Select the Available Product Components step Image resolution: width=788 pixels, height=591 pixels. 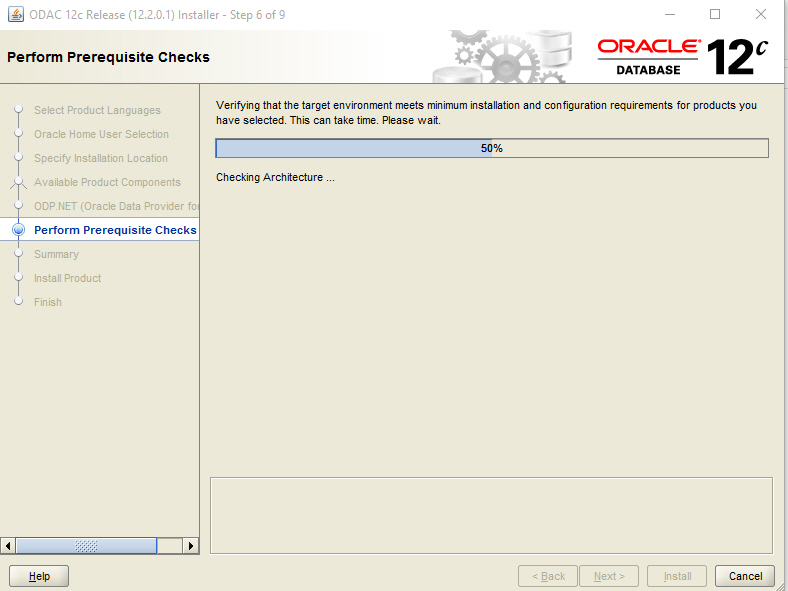click(x=107, y=182)
